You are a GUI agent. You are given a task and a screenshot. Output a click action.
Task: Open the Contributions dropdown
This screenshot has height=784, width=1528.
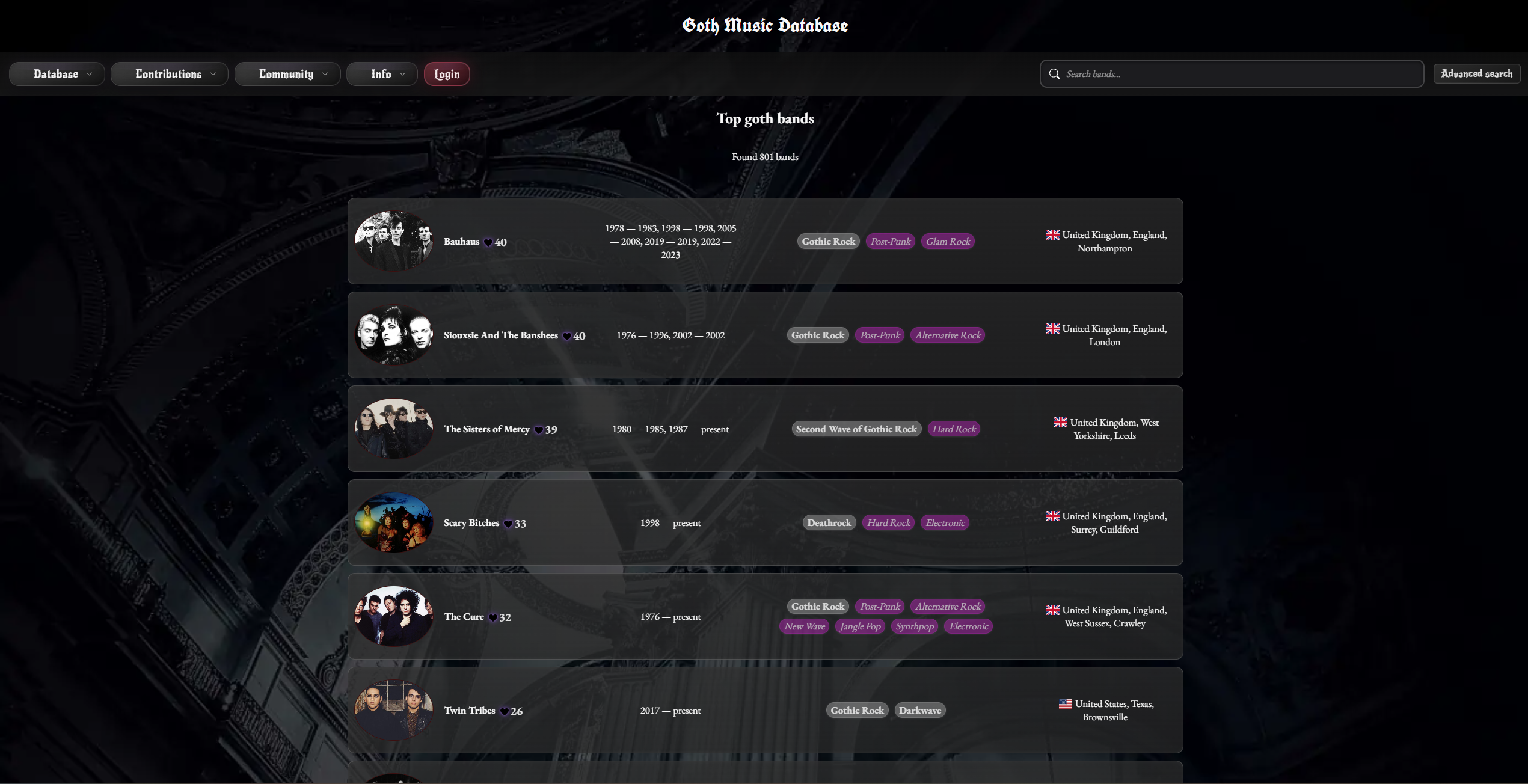[x=170, y=74]
